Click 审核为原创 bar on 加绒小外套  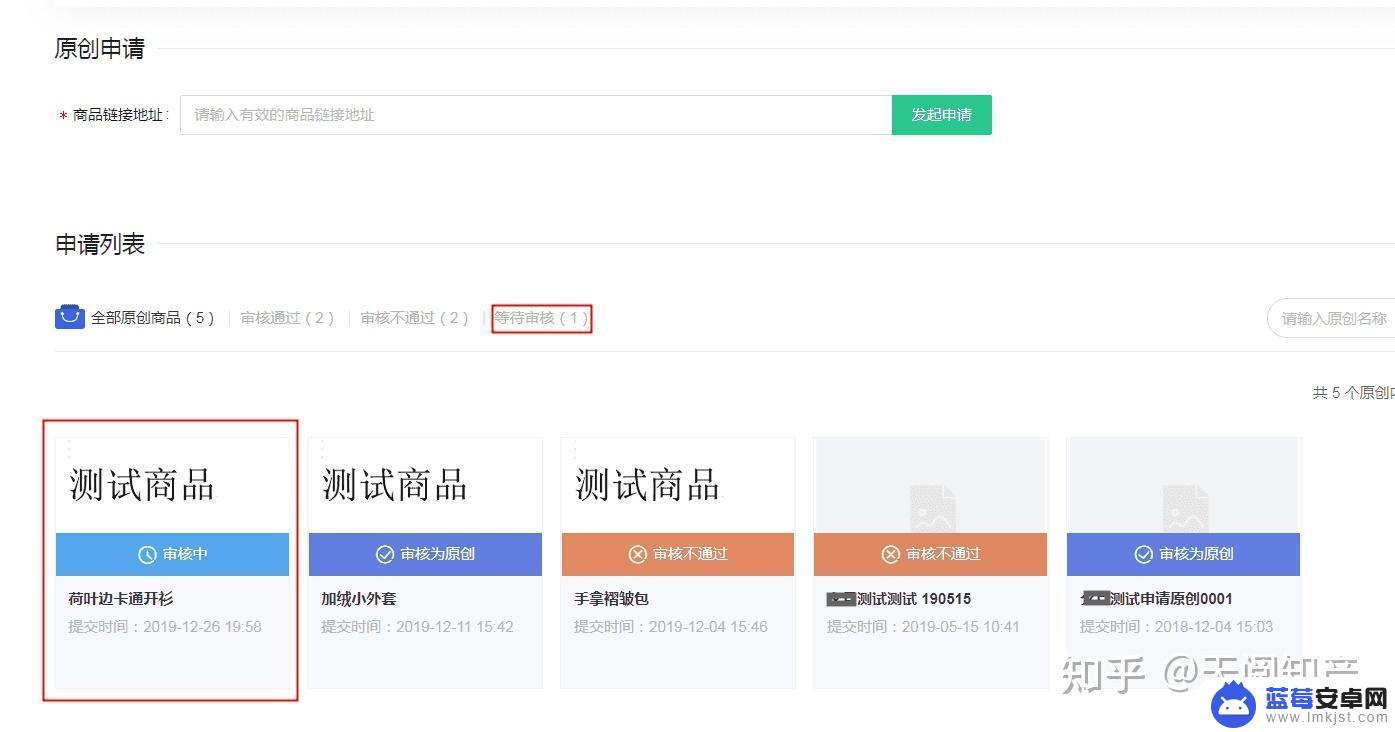tap(425, 554)
